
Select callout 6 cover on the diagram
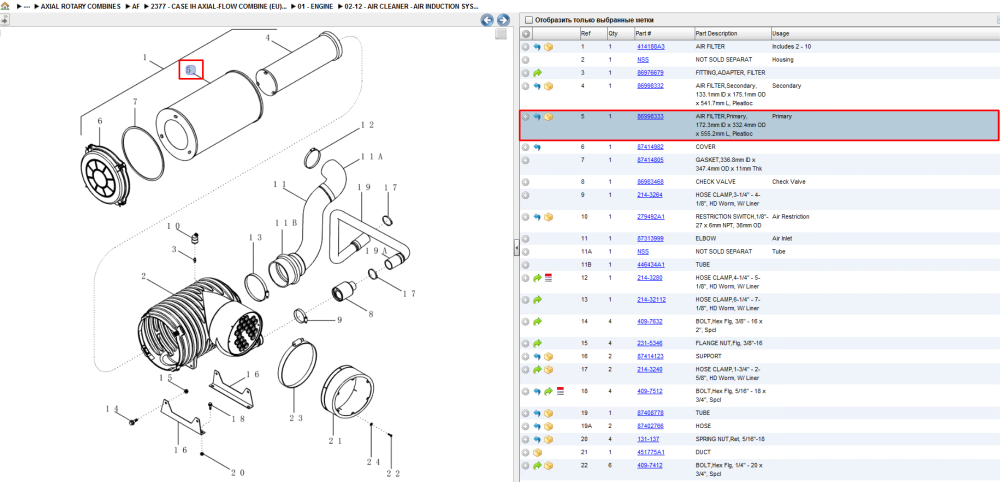pyautogui.click(x=99, y=120)
